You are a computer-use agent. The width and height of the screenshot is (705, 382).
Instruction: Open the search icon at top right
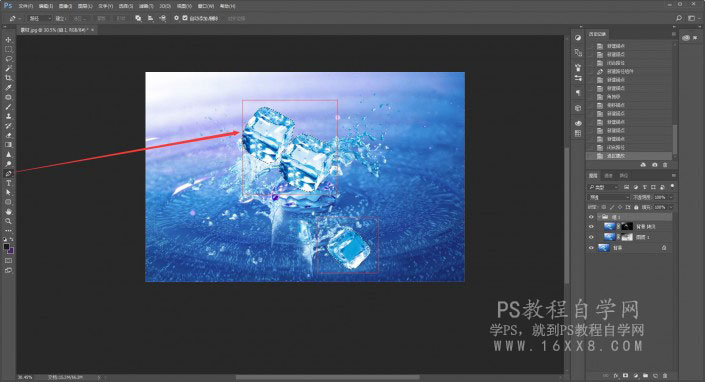coord(678,18)
